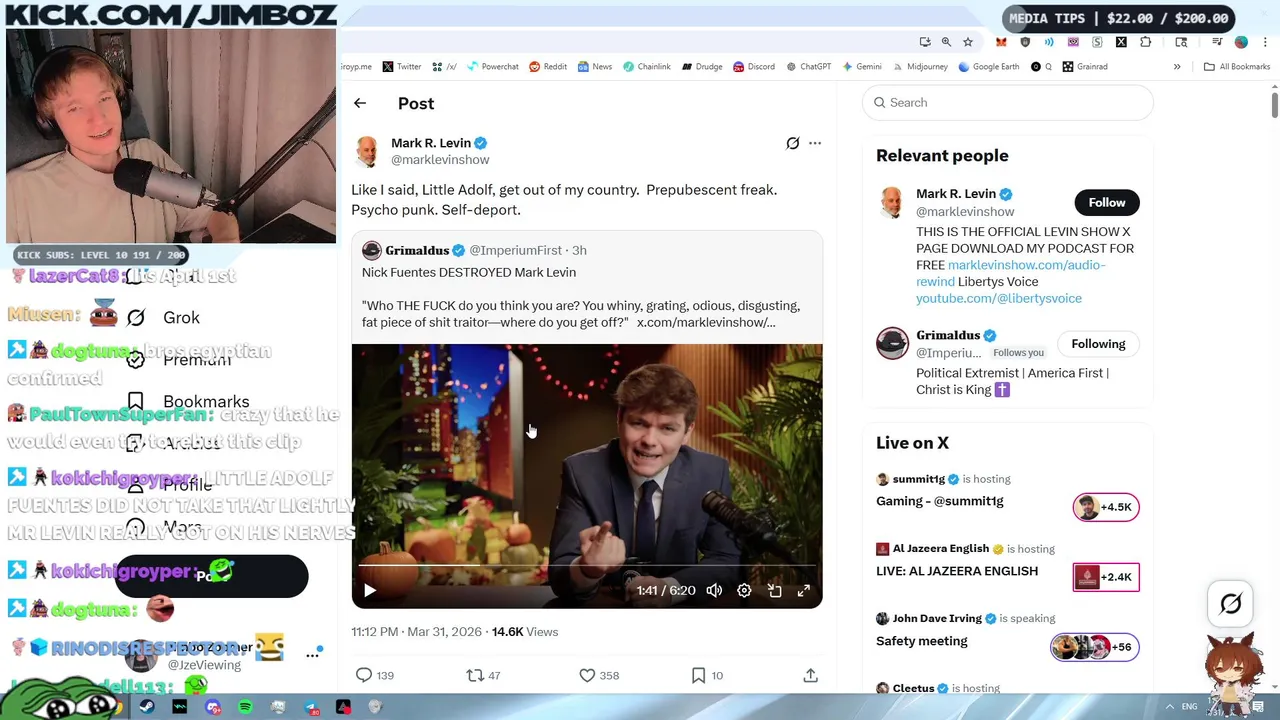
Task: Open Drudge bookmark
Action: [x=702, y=67]
